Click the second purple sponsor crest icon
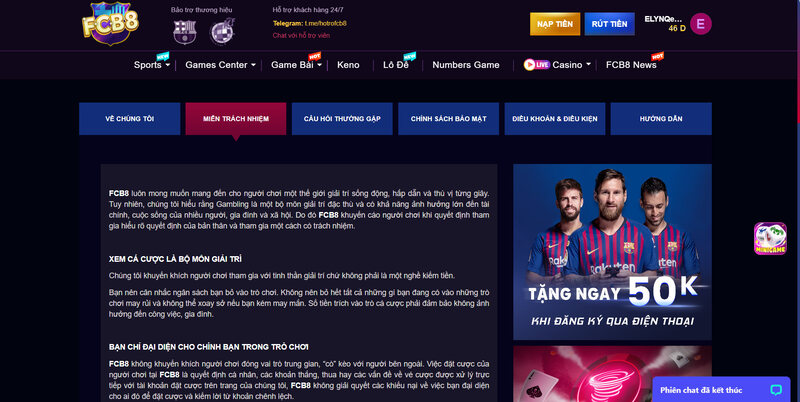This screenshot has height=402, width=800. click(222, 32)
